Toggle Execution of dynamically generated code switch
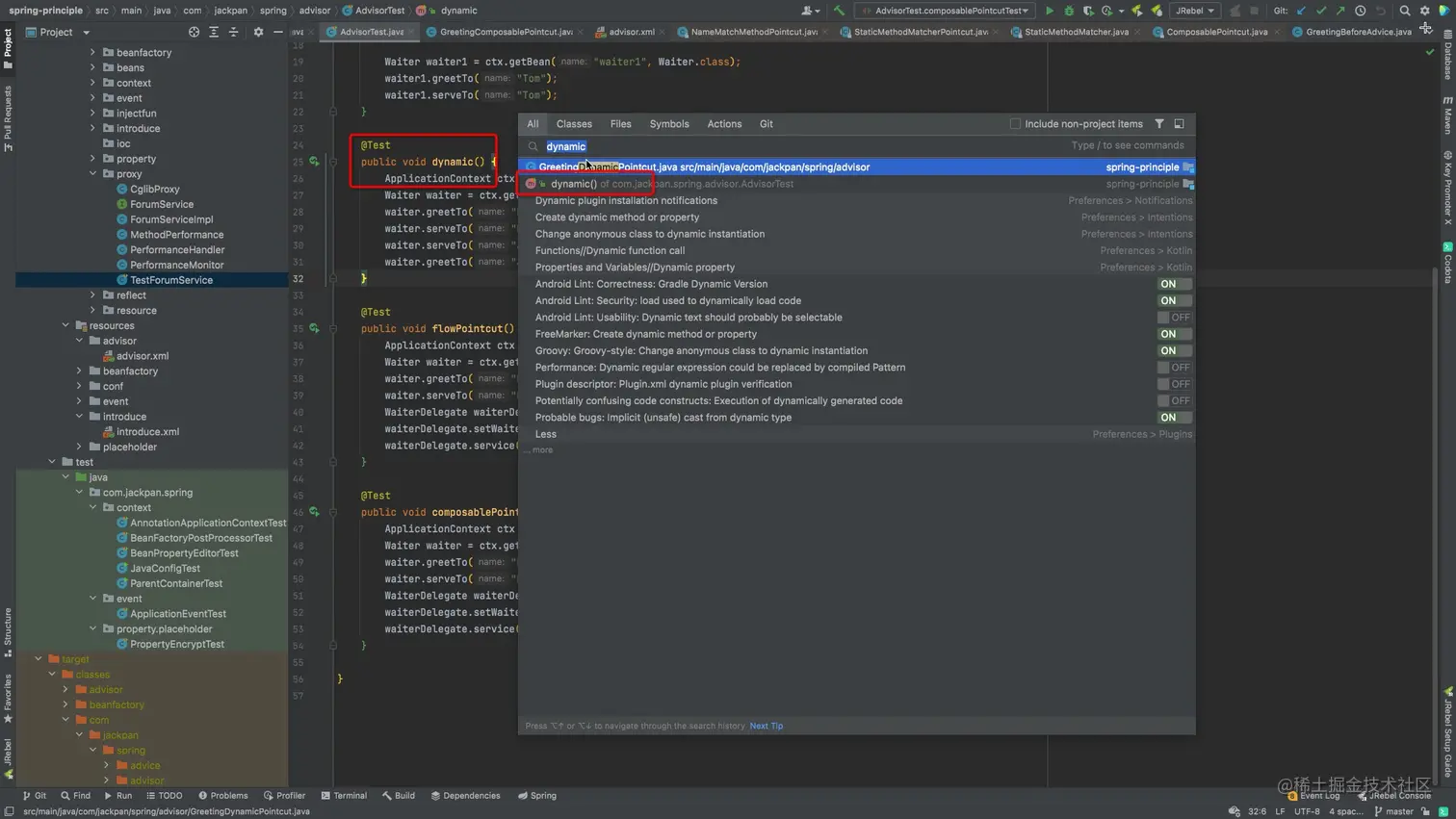 1174,400
